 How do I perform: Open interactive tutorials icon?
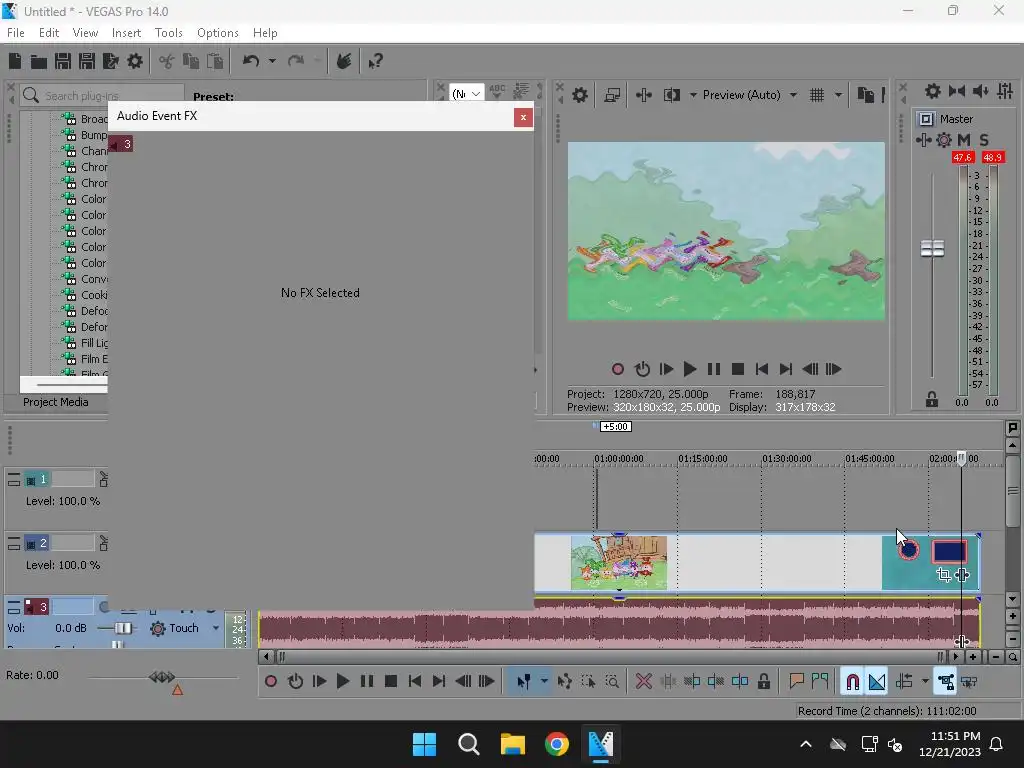344,61
